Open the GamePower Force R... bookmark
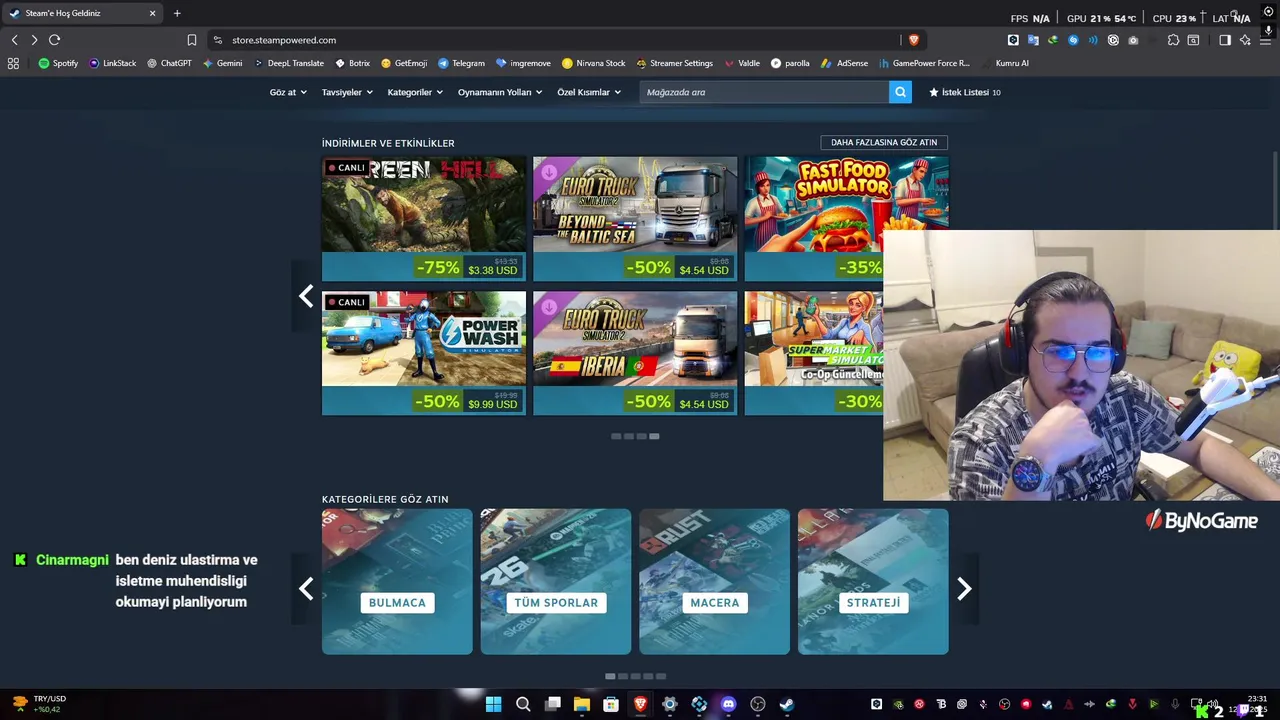Screen dimensions: 1280x720 pos(924,63)
